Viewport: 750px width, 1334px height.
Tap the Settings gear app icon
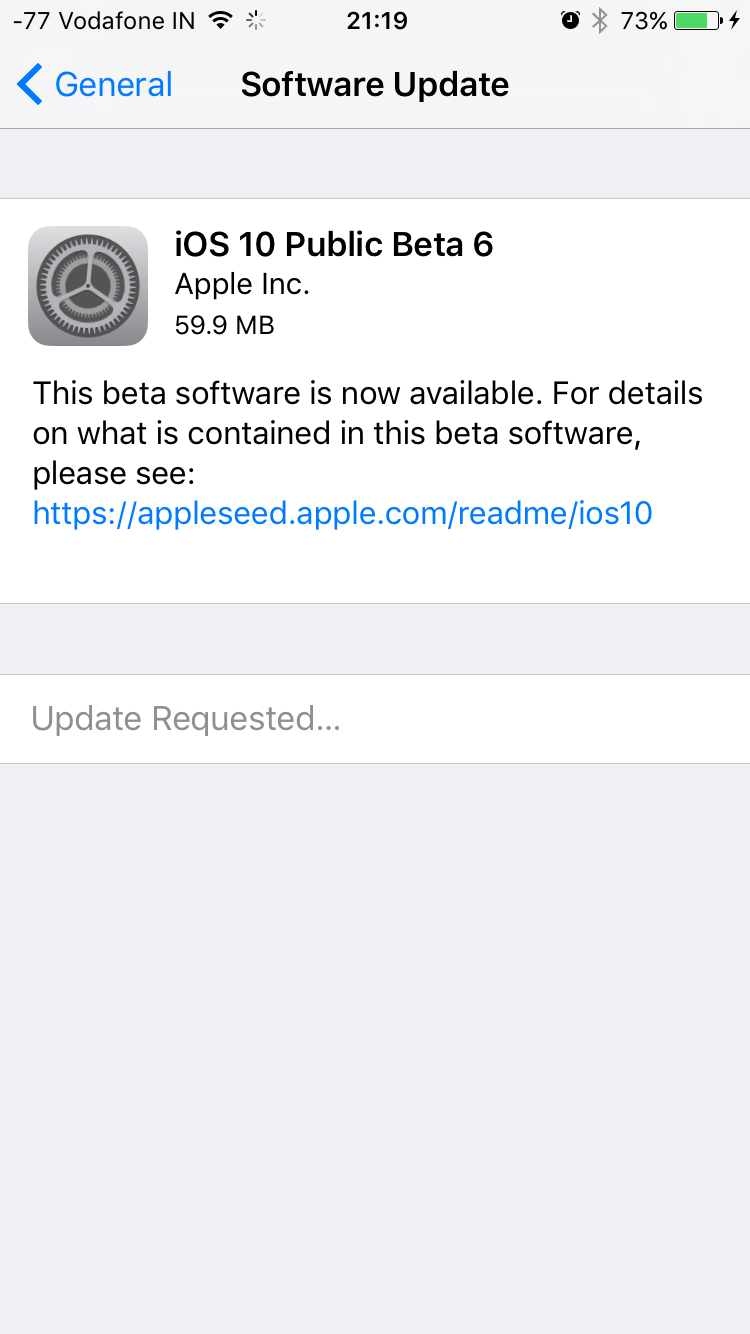click(88, 286)
